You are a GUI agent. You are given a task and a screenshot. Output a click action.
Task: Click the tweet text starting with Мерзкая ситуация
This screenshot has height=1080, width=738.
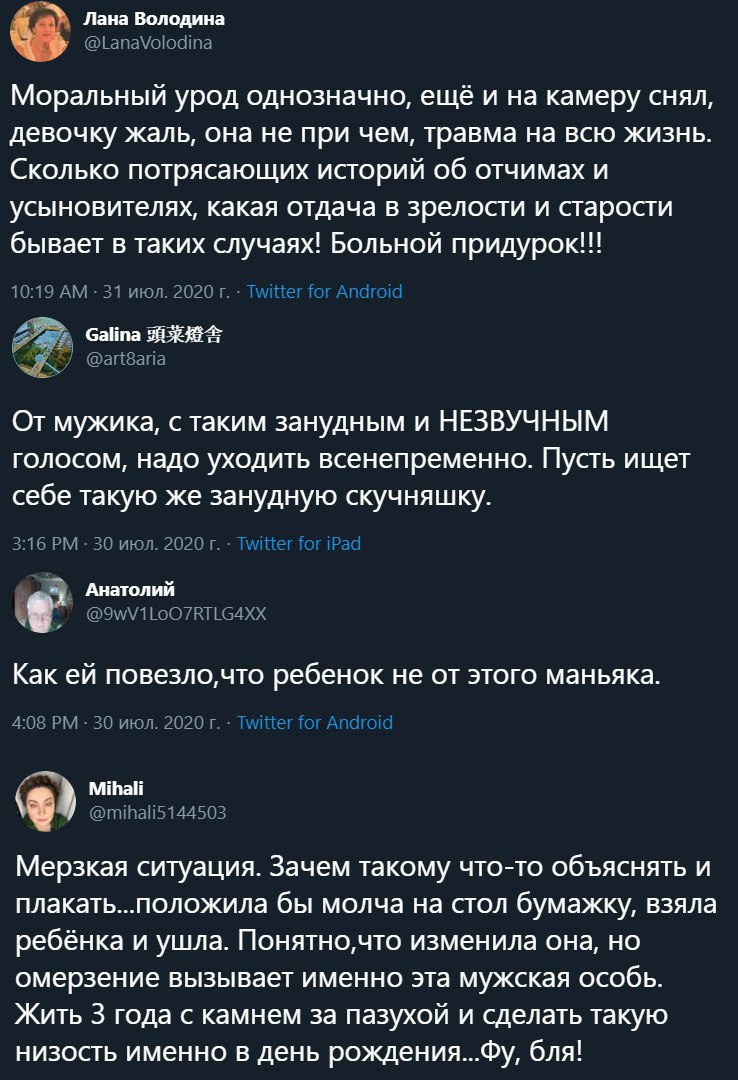tap(366, 959)
